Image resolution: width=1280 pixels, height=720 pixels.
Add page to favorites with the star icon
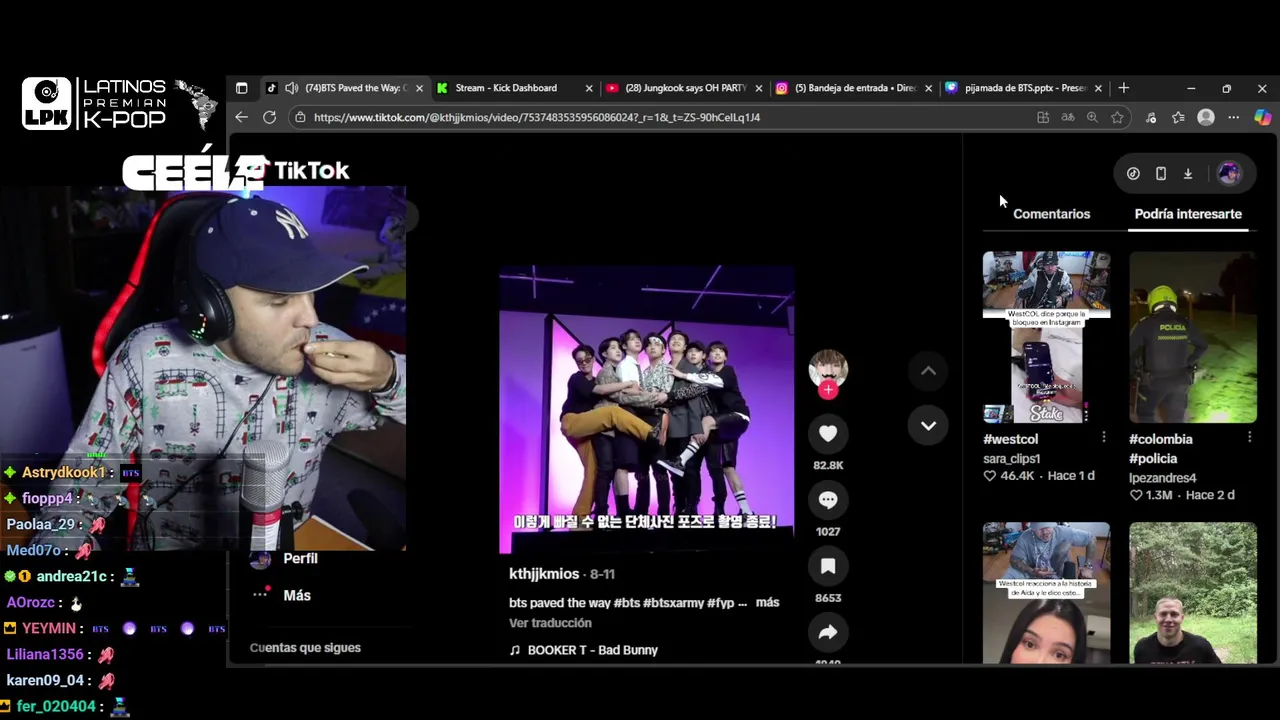[1117, 117]
